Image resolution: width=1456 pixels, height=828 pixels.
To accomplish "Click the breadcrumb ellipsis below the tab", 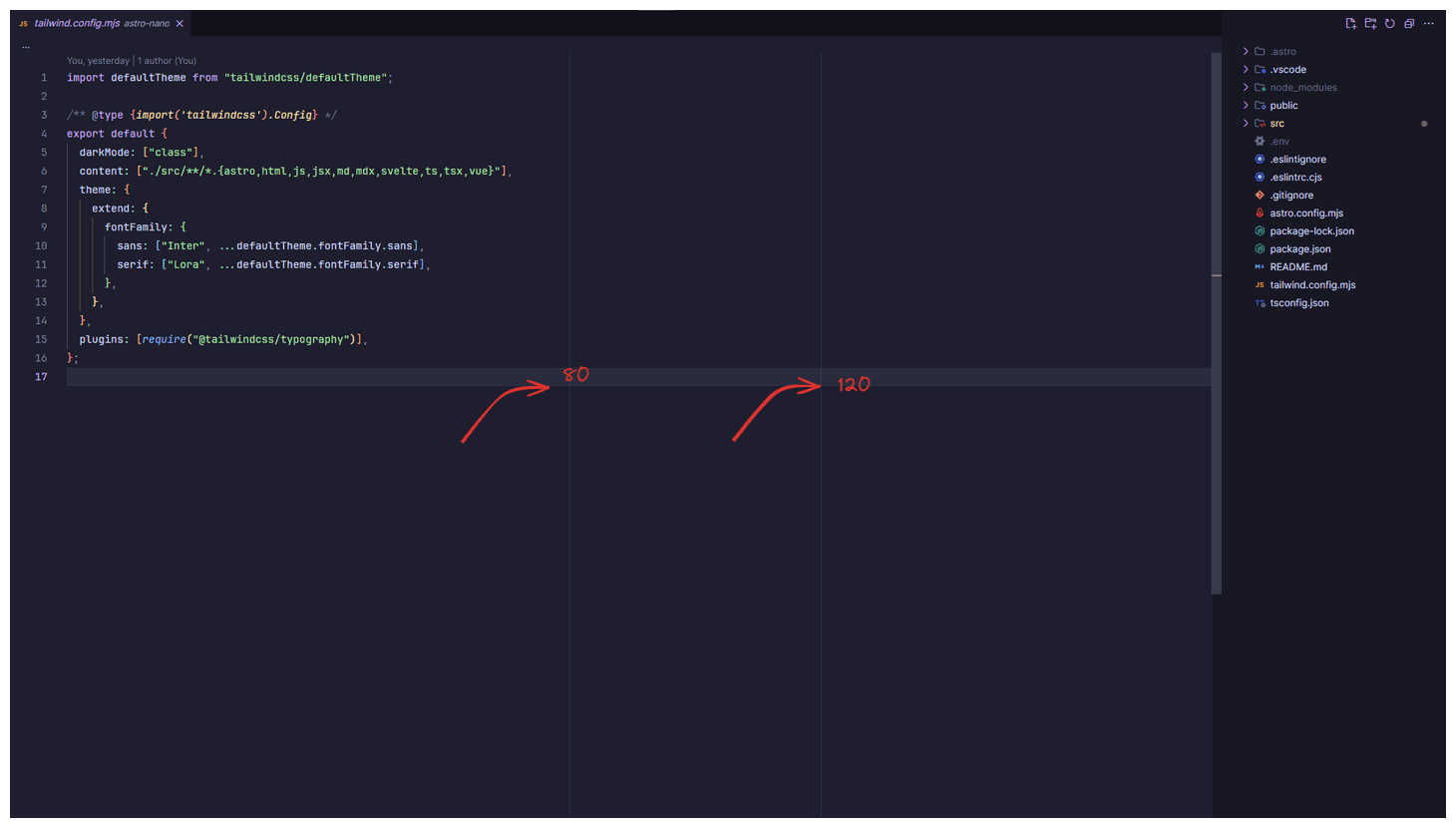I will (26, 46).
